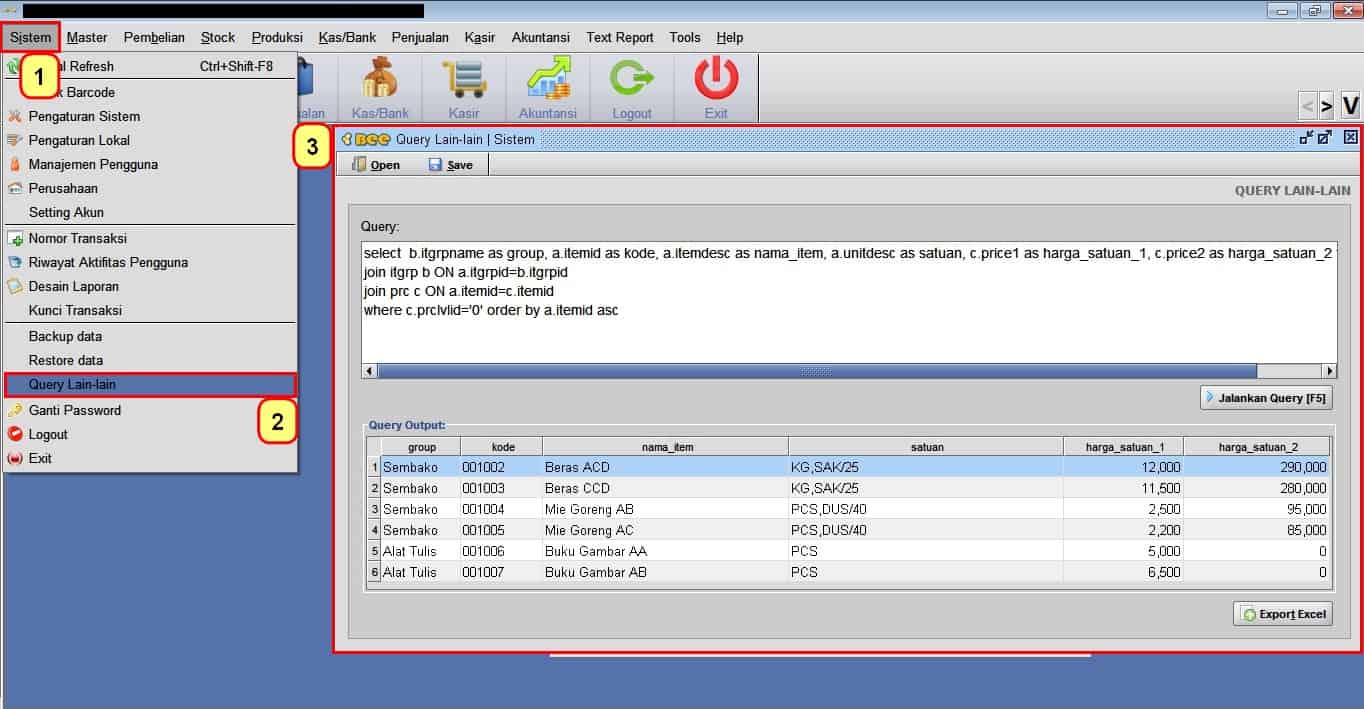Open the Stock menu

[218, 37]
